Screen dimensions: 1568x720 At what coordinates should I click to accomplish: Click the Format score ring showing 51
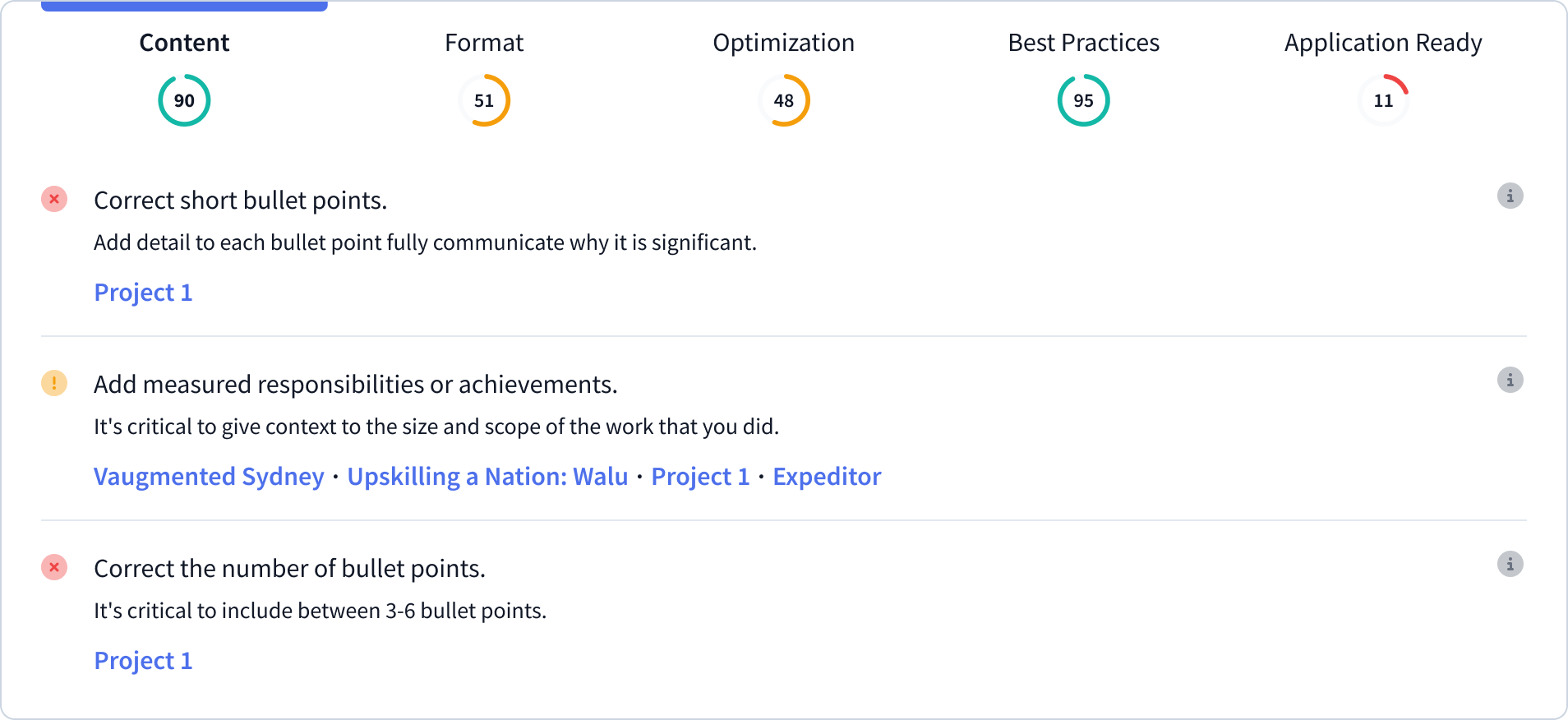(x=484, y=100)
